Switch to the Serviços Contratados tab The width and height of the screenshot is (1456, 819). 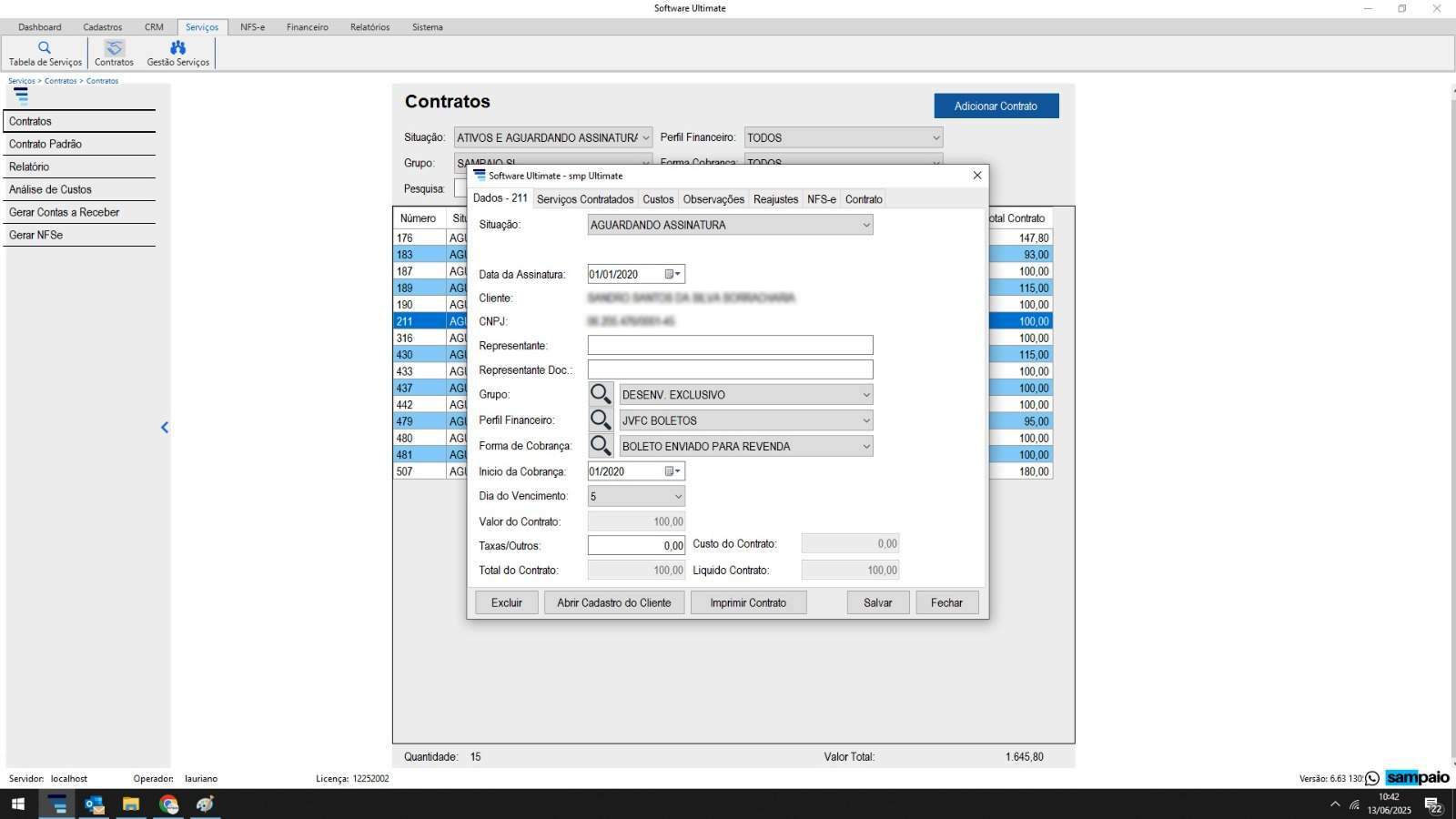(x=585, y=199)
